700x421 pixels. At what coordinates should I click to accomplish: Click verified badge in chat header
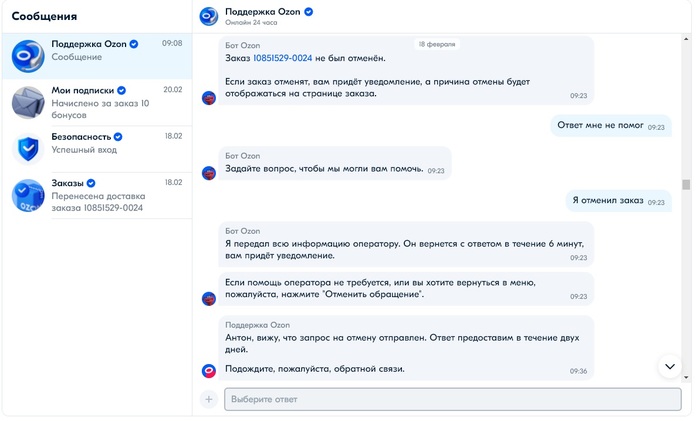tap(308, 12)
